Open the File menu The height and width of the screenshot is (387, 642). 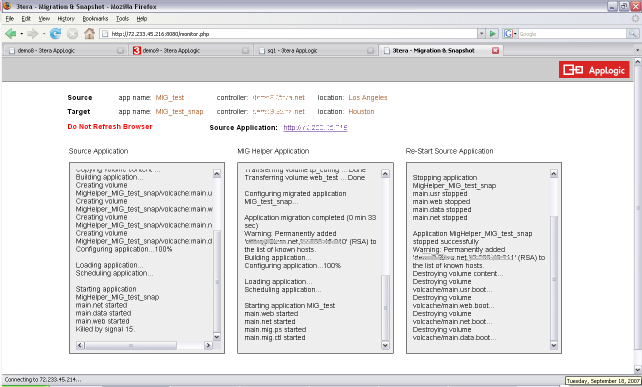(10, 18)
